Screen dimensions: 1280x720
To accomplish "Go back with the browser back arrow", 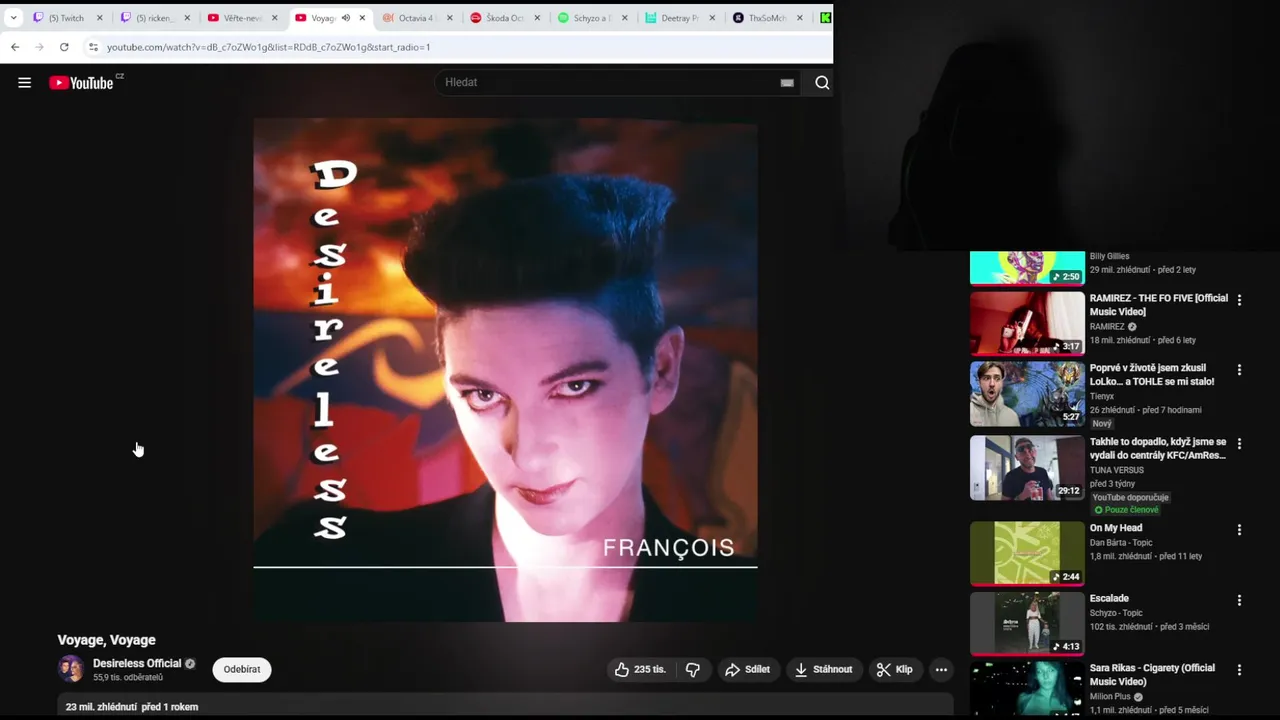I will [15, 47].
